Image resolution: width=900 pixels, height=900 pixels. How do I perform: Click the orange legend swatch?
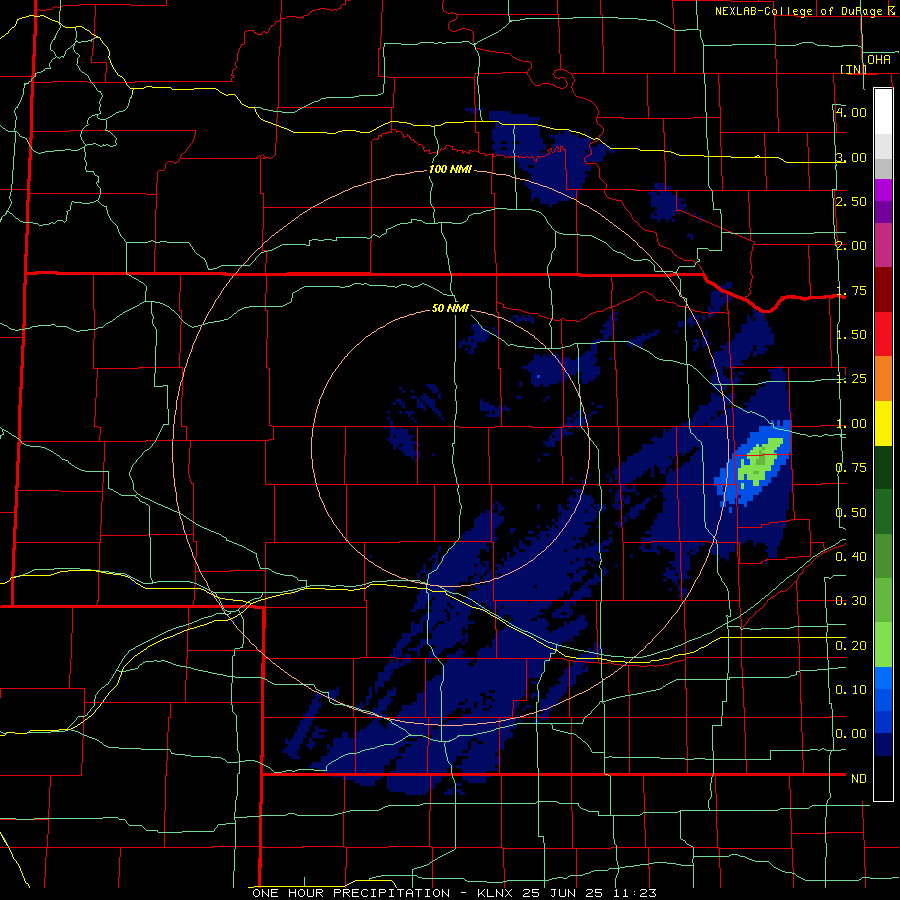tap(883, 379)
